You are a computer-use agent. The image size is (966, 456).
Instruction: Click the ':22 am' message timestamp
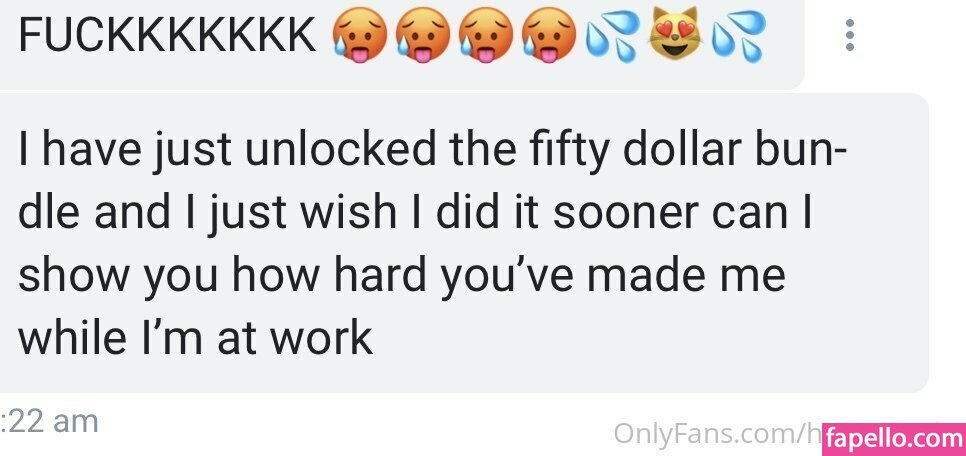(x=49, y=422)
